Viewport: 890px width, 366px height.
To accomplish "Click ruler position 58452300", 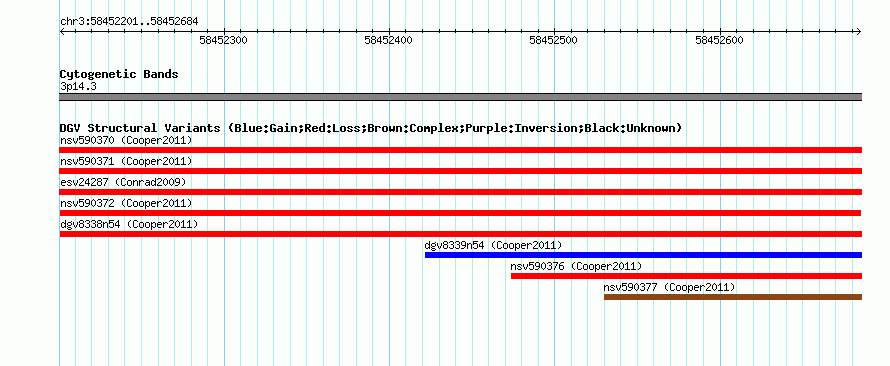I will [x=224, y=40].
